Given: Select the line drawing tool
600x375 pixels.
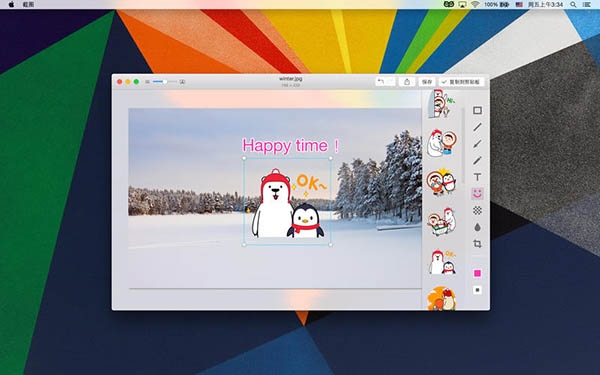Looking at the screenshot, I should (477, 127).
